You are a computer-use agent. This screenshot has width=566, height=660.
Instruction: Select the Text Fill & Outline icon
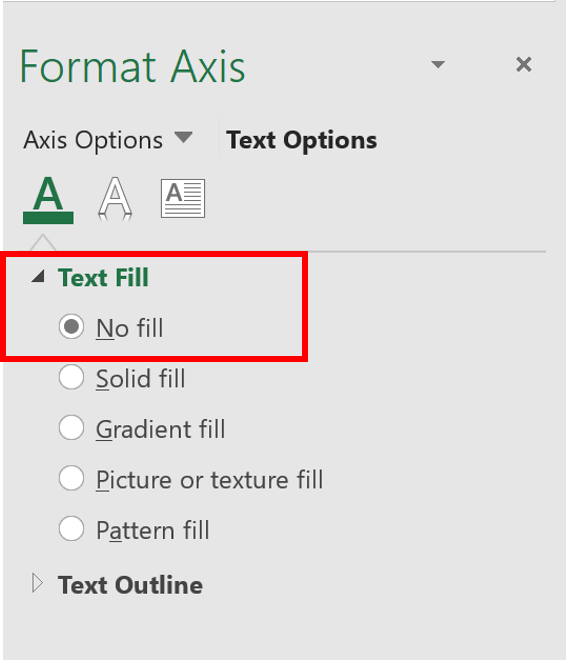point(48,200)
